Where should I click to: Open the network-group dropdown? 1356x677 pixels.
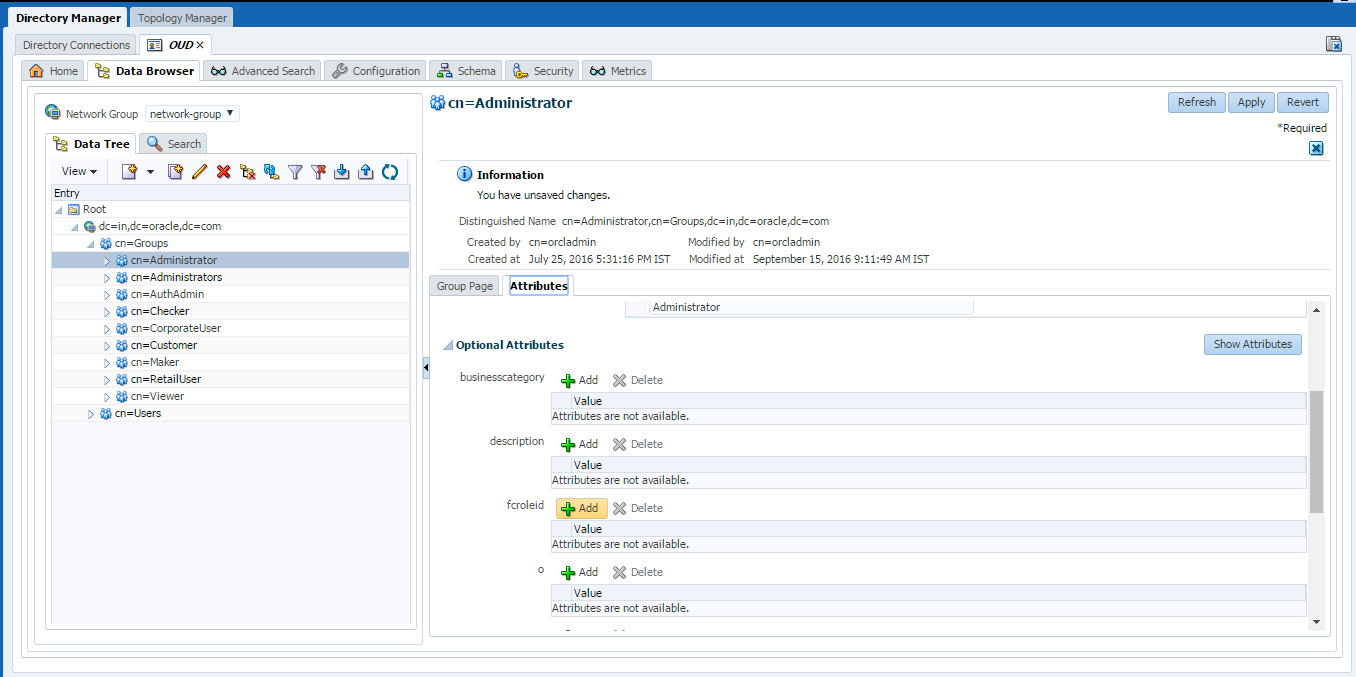pyautogui.click(x=192, y=114)
